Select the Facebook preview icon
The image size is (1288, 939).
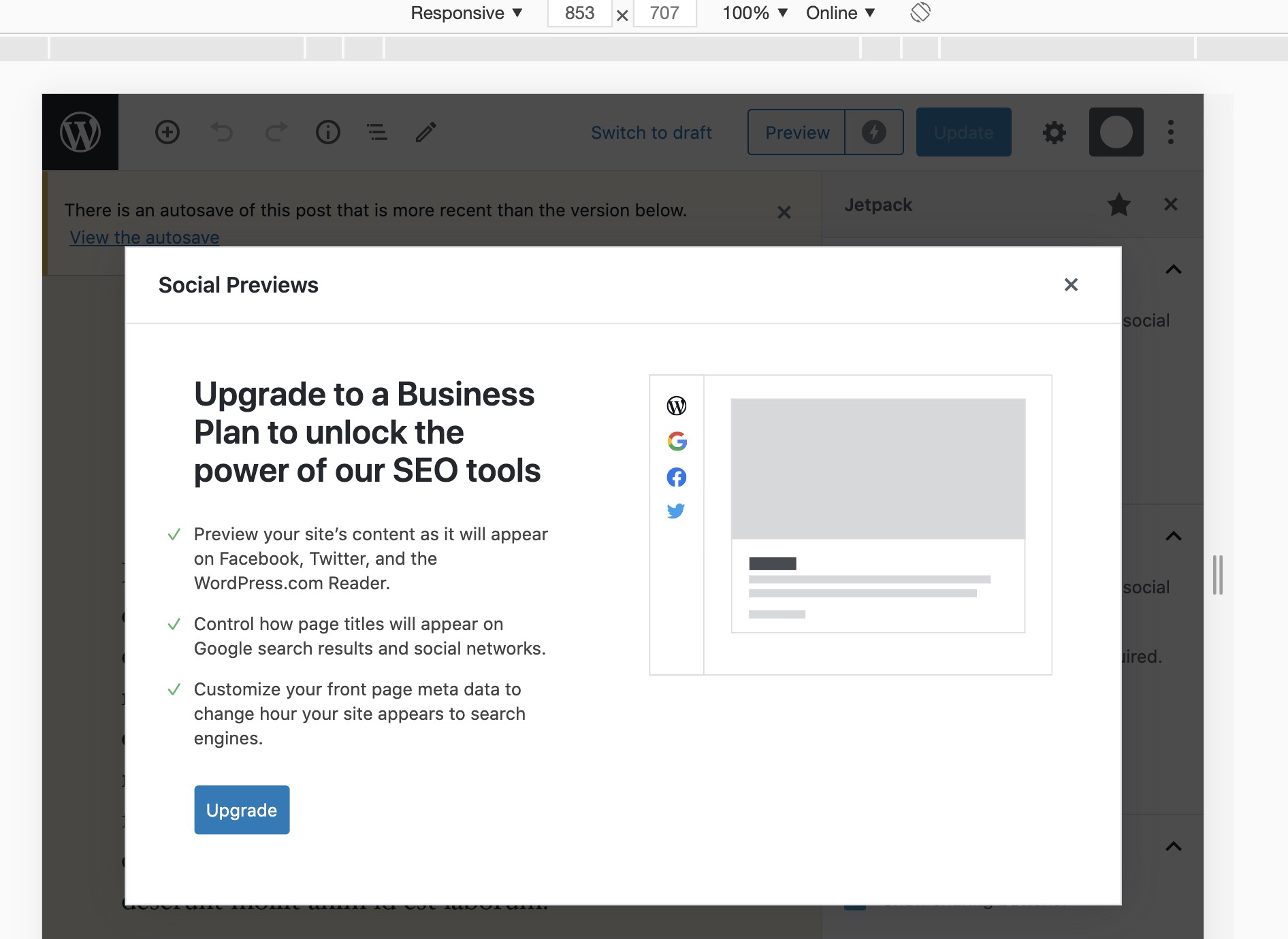[x=676, y=477]
